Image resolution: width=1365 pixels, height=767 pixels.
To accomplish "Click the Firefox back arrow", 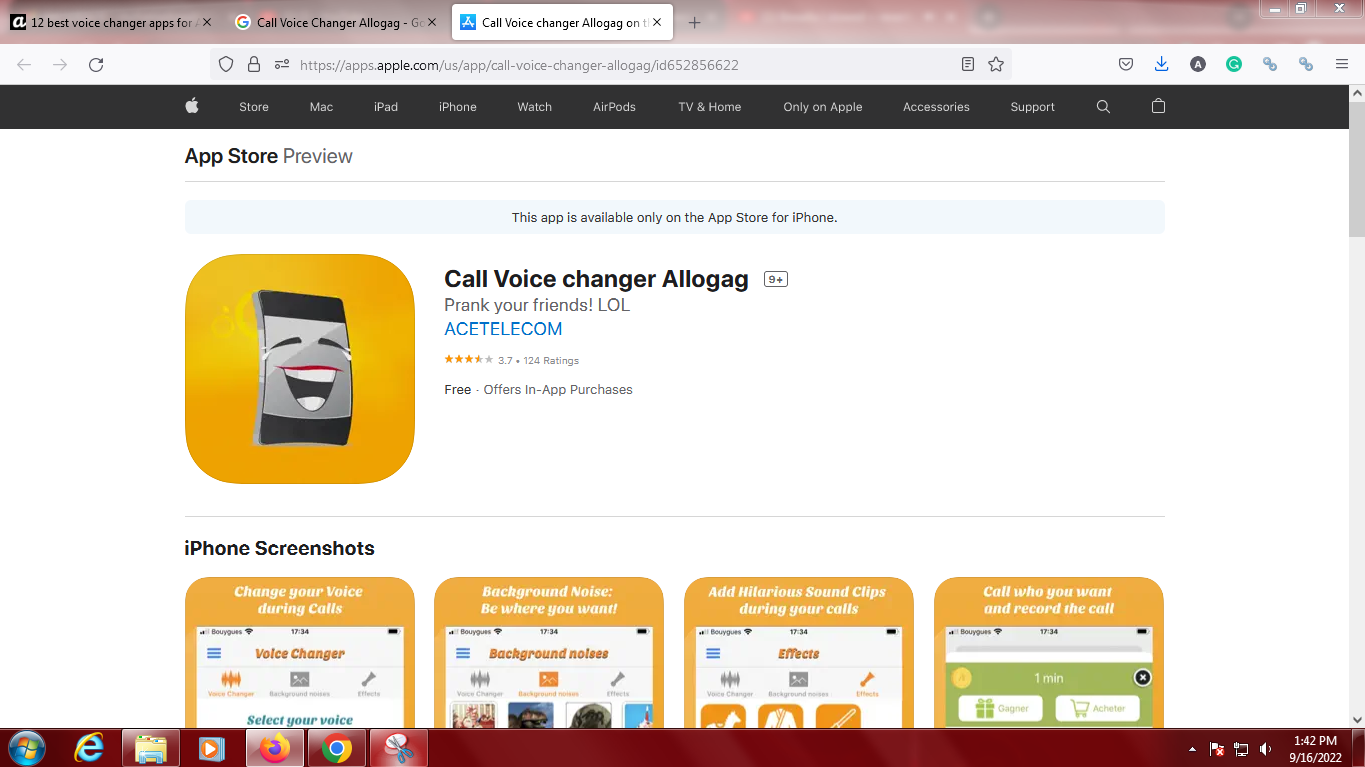I will pos(24,64).
